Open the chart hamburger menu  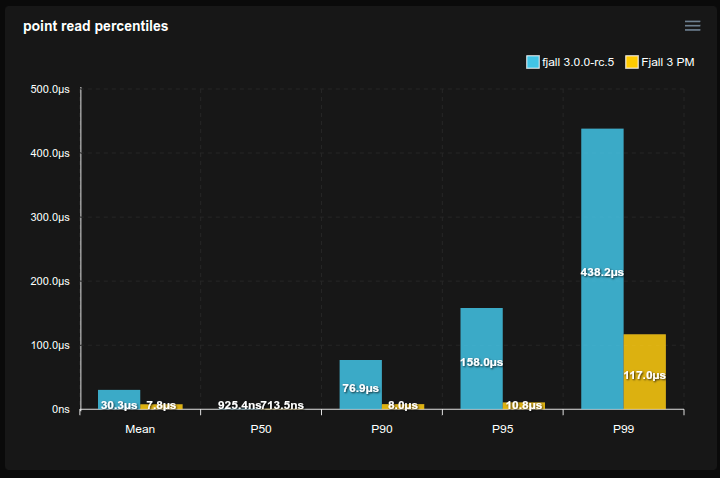(692, 26)
